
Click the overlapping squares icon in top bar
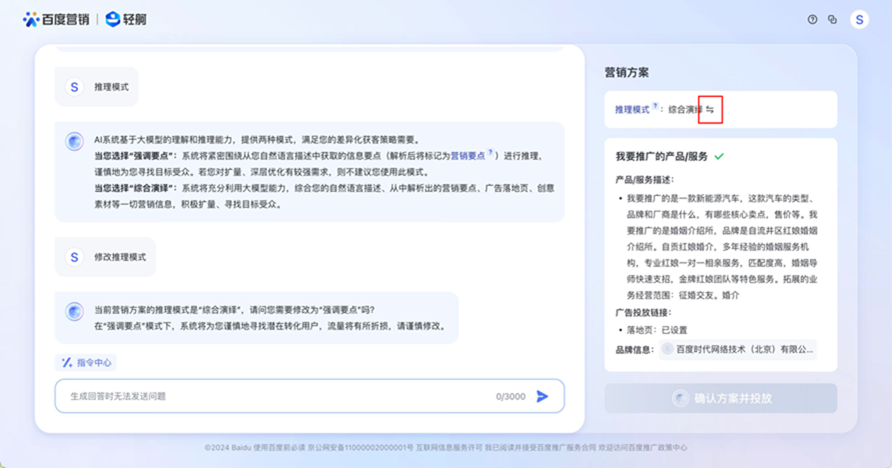(x=832, y=19)
